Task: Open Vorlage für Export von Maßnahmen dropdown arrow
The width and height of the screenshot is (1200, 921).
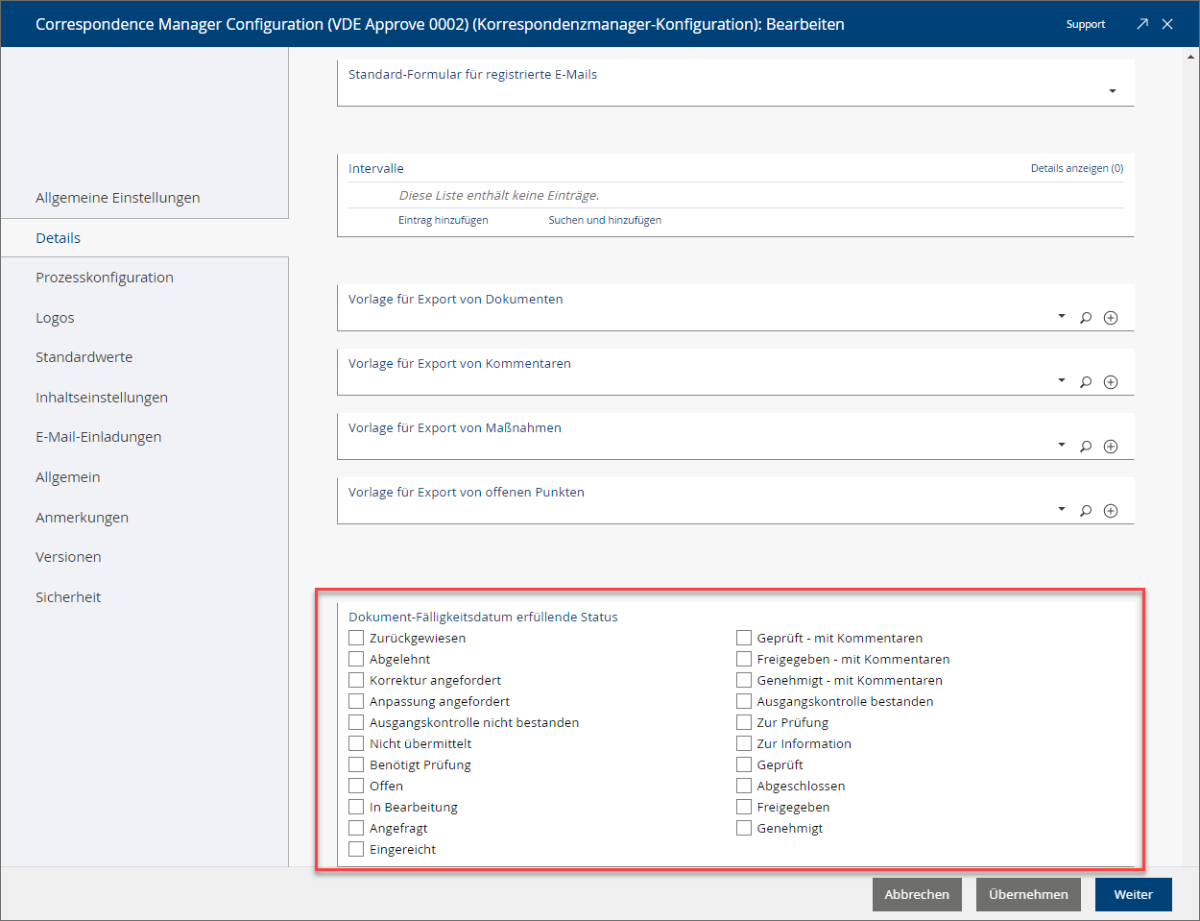Action: click(x=1061, y=446)
